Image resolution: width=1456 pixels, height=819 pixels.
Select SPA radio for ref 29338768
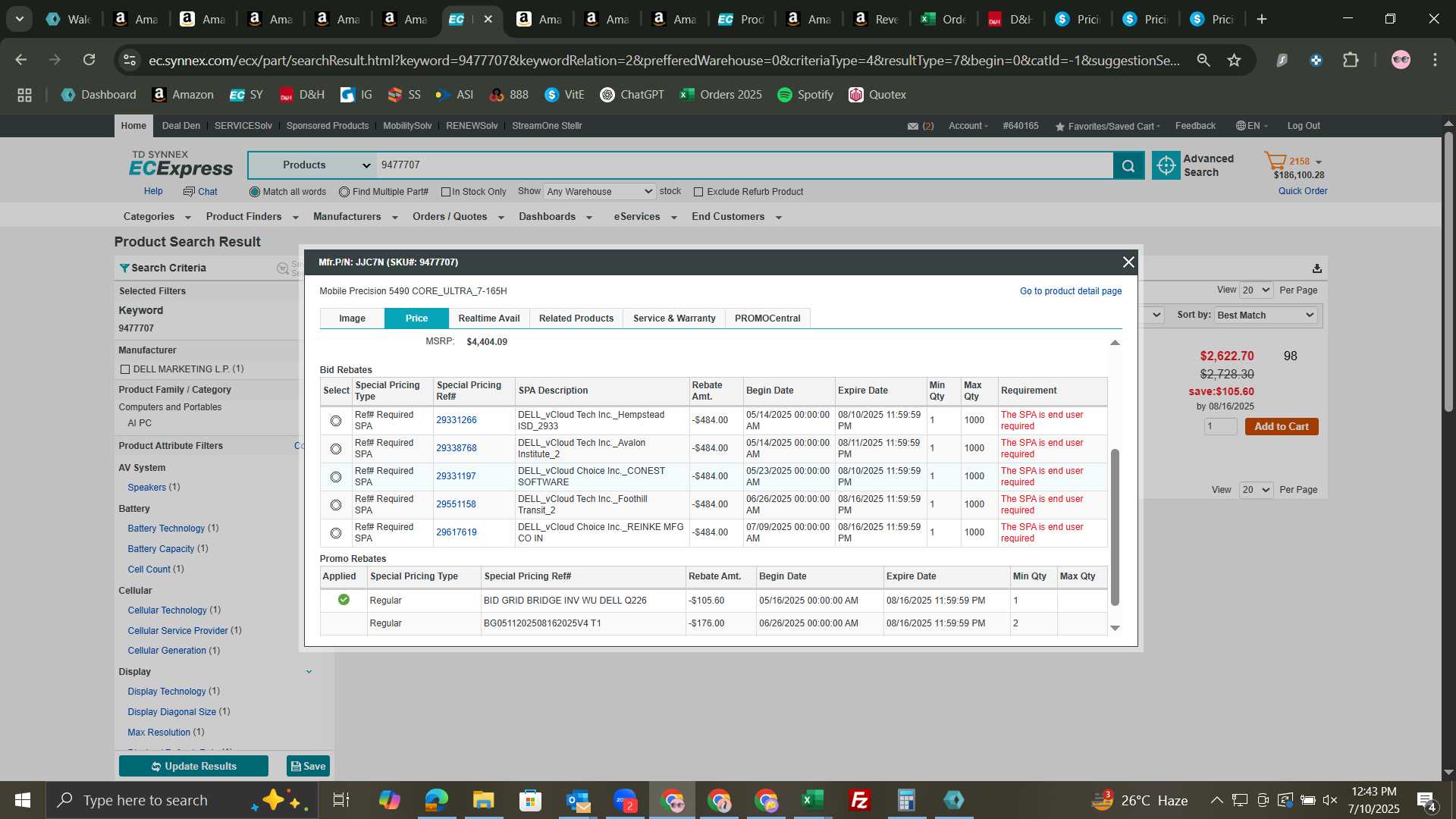tap(336, 449)
